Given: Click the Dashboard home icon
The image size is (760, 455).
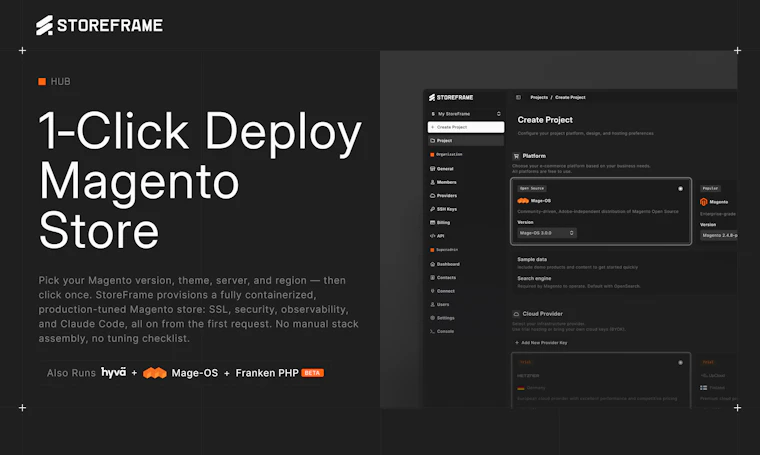Looking at the screenshot, I should (x=432, y=264).
